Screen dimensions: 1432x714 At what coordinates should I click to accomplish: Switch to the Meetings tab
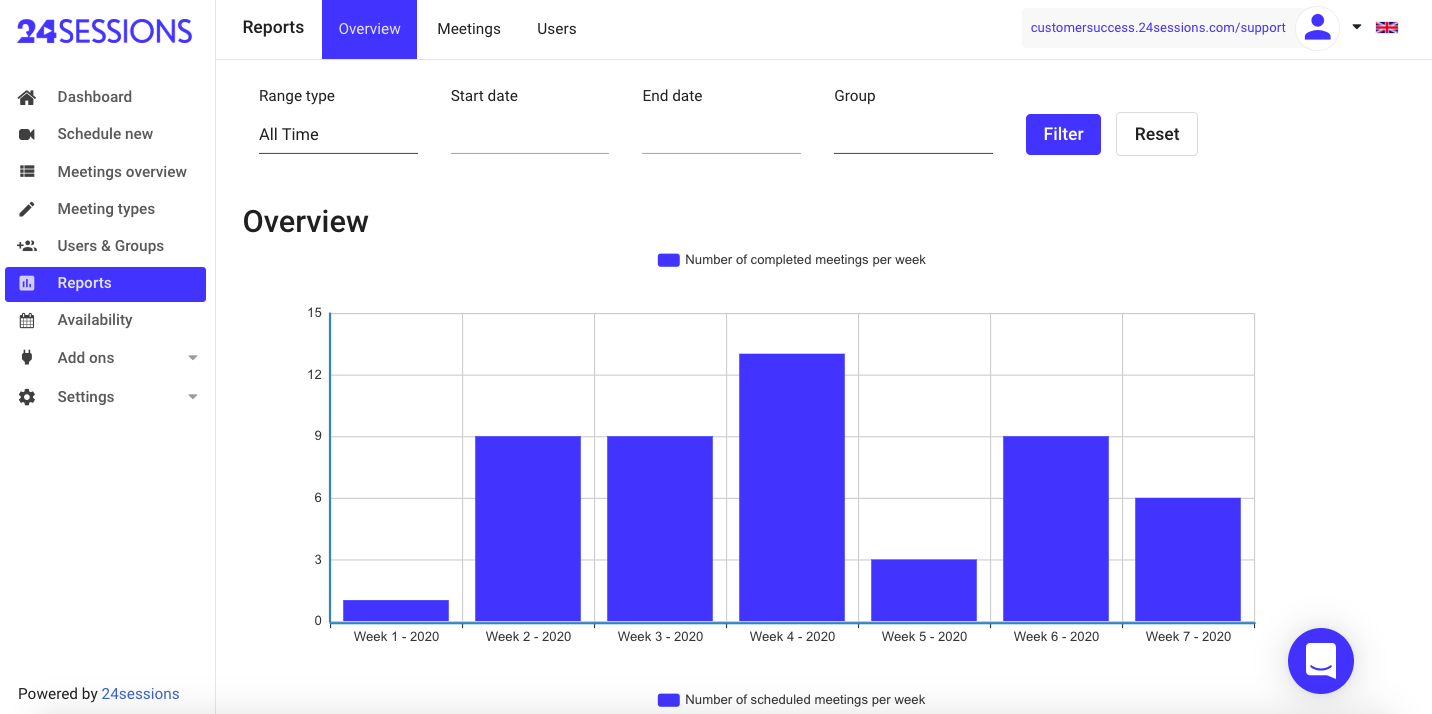pos(468,29)
